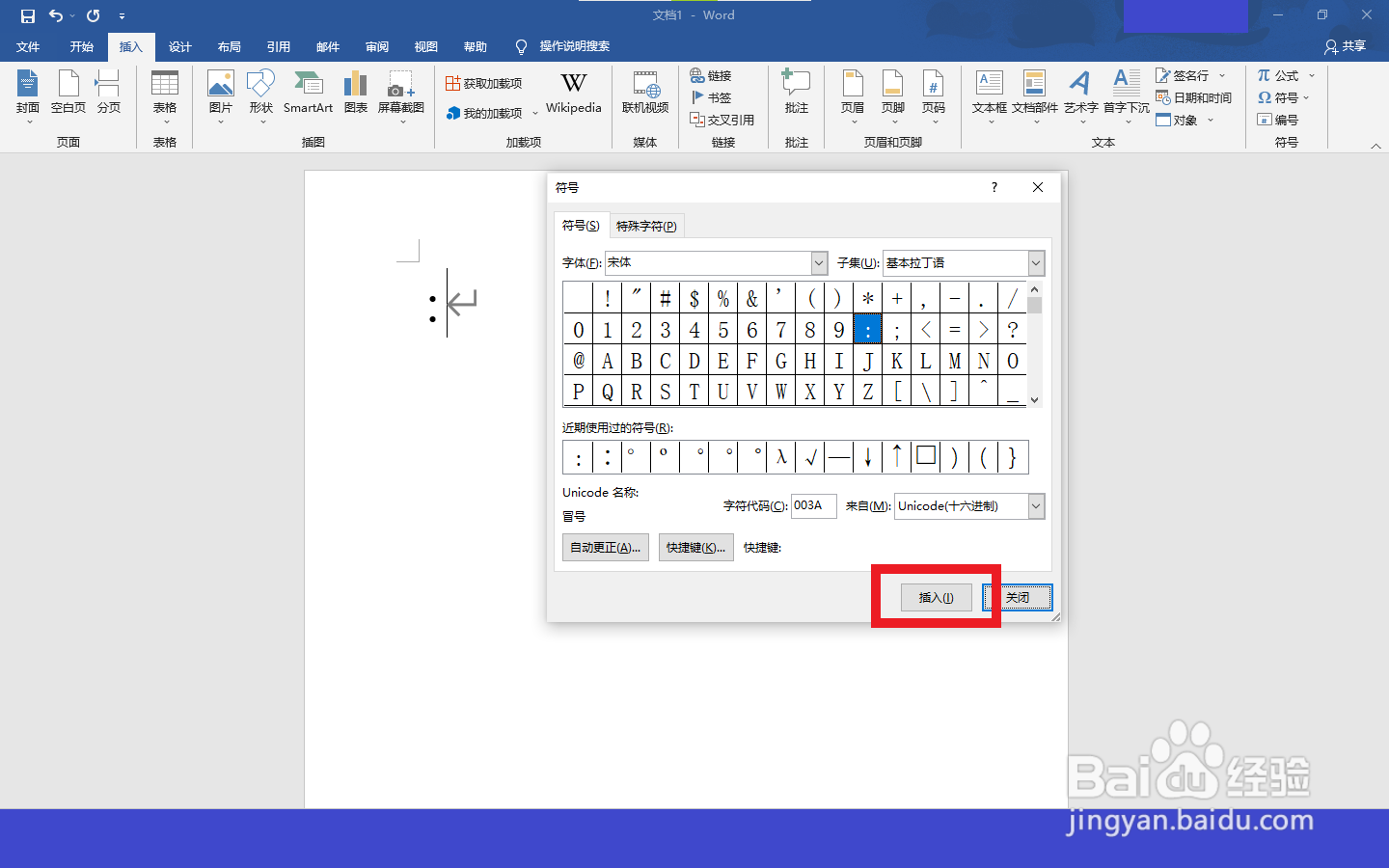
Task: Click the highlighted 插入 button
Action: click(936, 597)
